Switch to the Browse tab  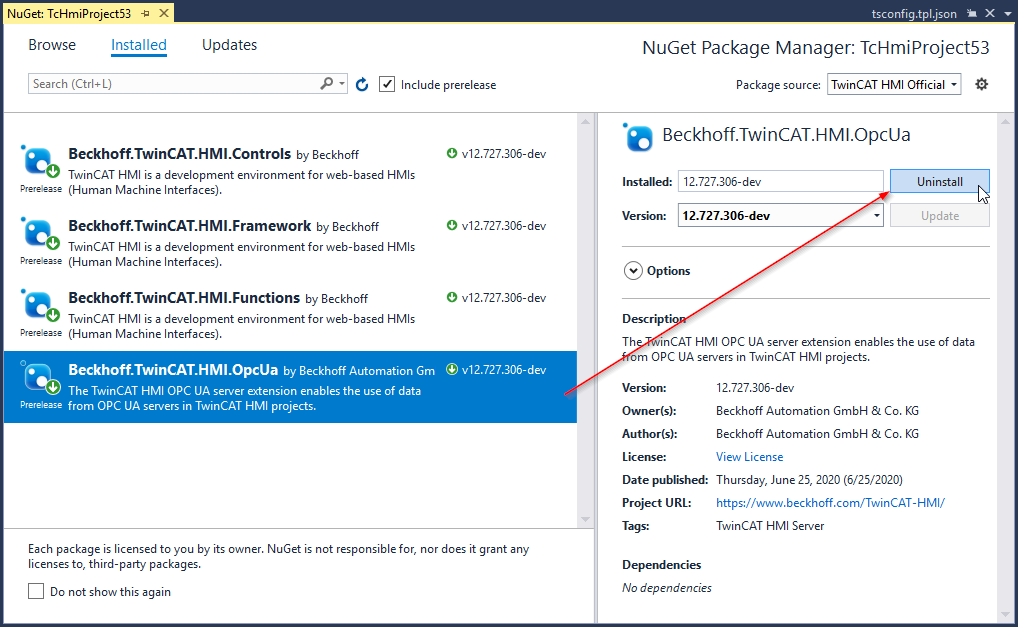[52, 45]
